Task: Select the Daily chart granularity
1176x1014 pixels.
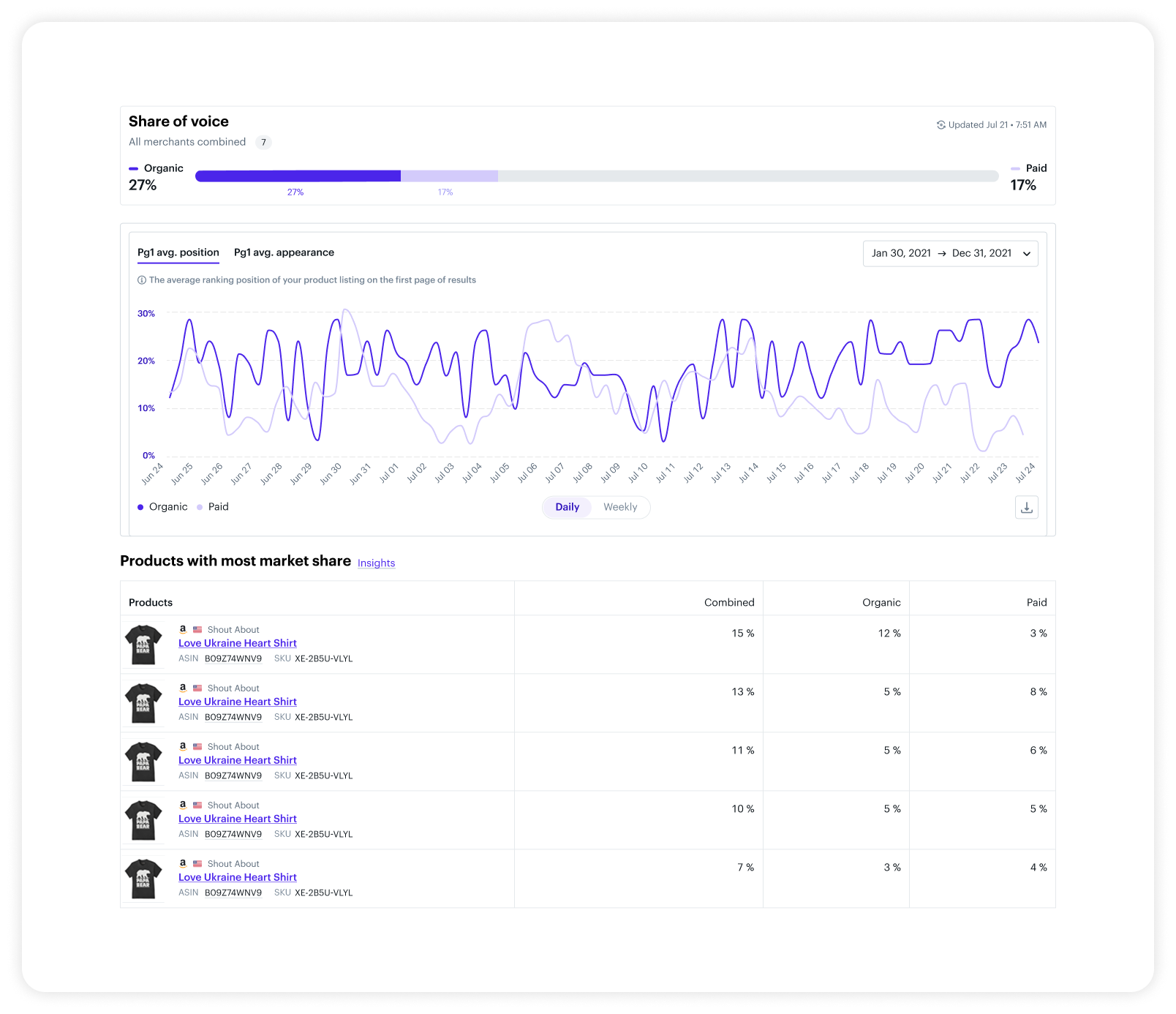Action: [567, 507]
